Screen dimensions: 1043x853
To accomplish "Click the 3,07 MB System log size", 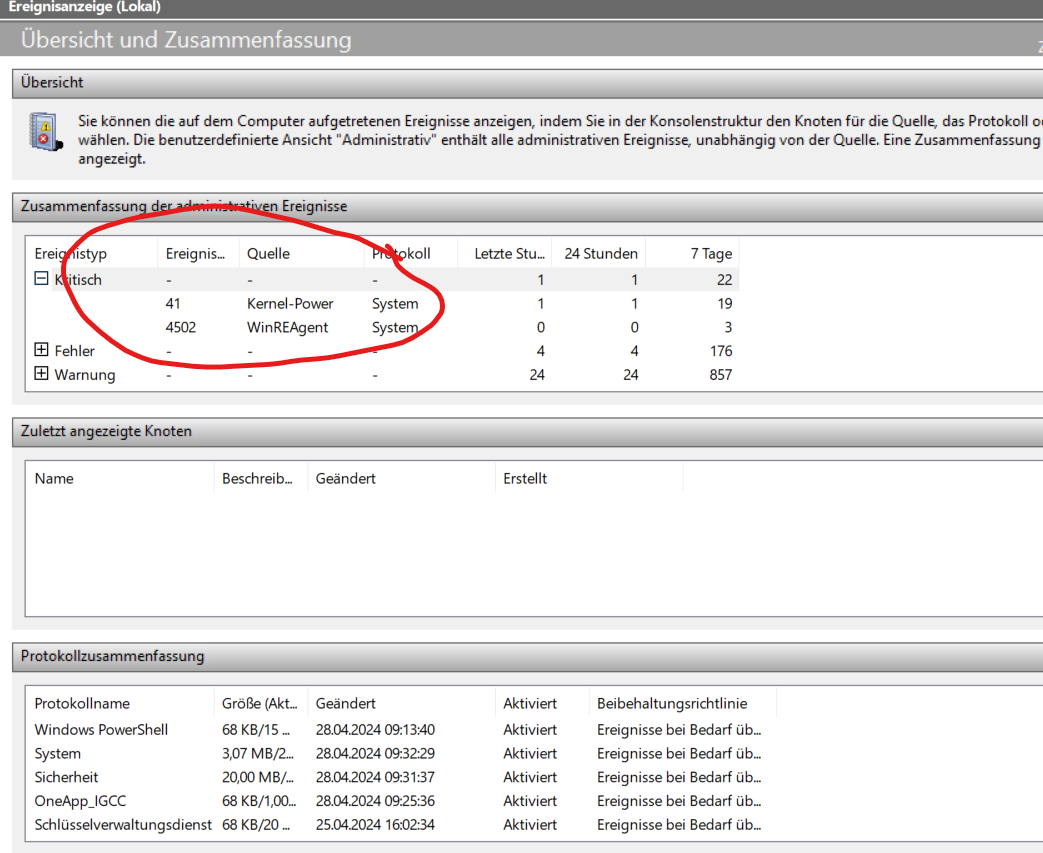I will 257,754.
